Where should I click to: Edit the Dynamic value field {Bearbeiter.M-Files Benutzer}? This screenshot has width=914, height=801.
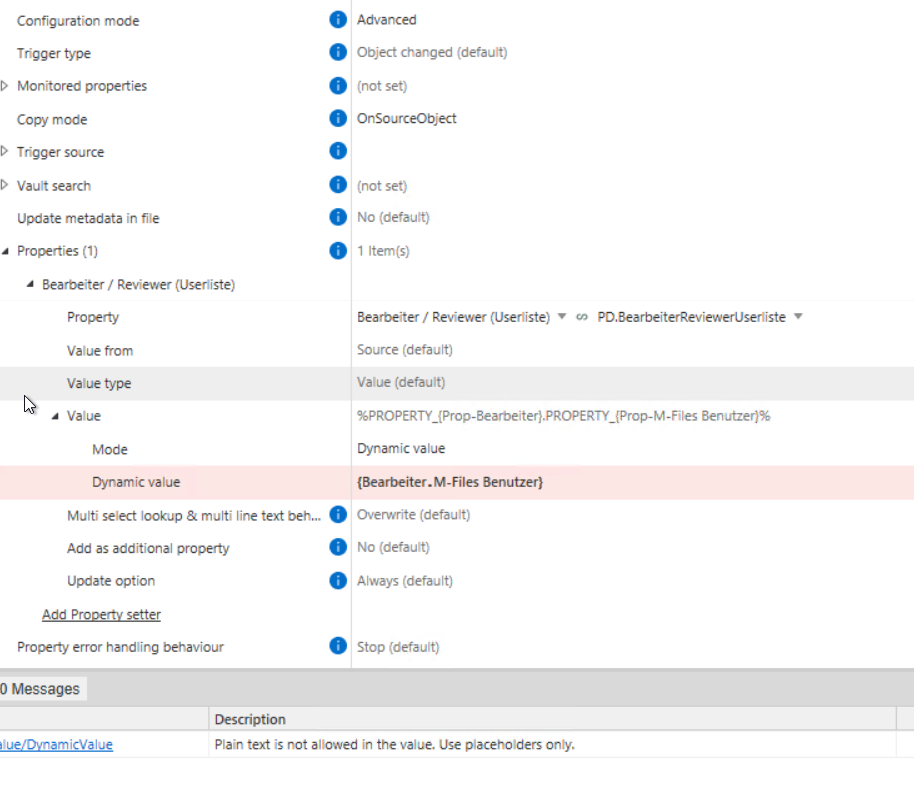pyautogui.click(x=632, y=482)
